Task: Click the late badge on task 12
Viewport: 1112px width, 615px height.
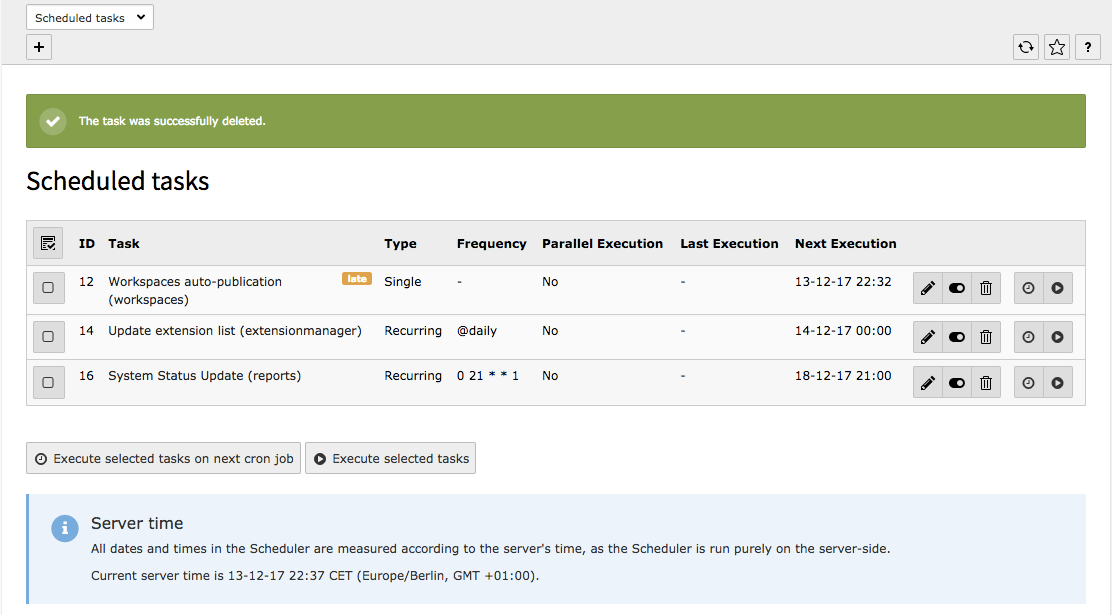Action: (357, 279)
